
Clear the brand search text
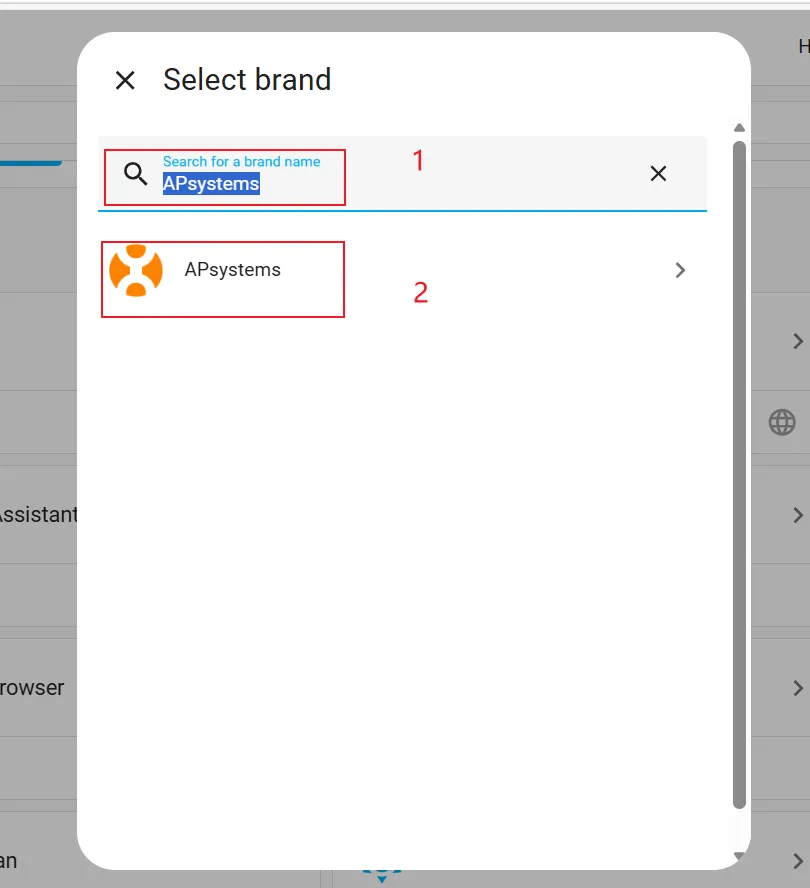pyautogui.click(x=658, y=174)
